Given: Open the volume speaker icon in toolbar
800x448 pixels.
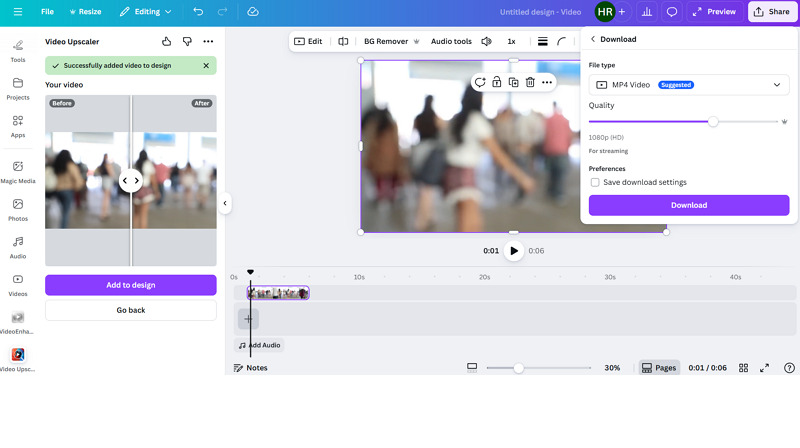Looking at the screenshot, I should click(x=486, y=42).
